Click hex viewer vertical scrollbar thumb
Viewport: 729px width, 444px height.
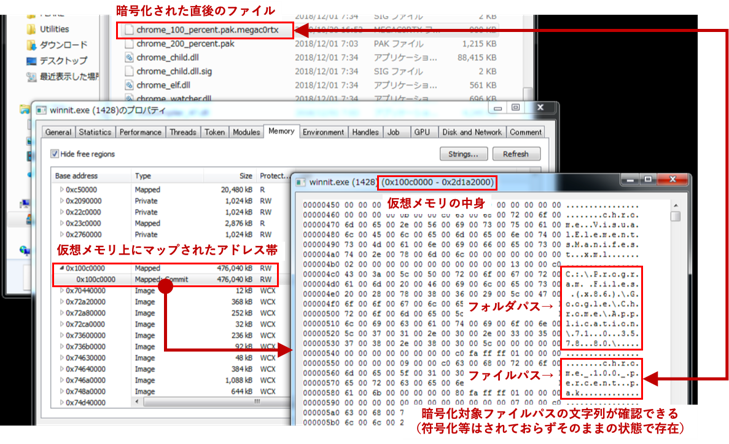pyautogui.click(x=676, y=216)
